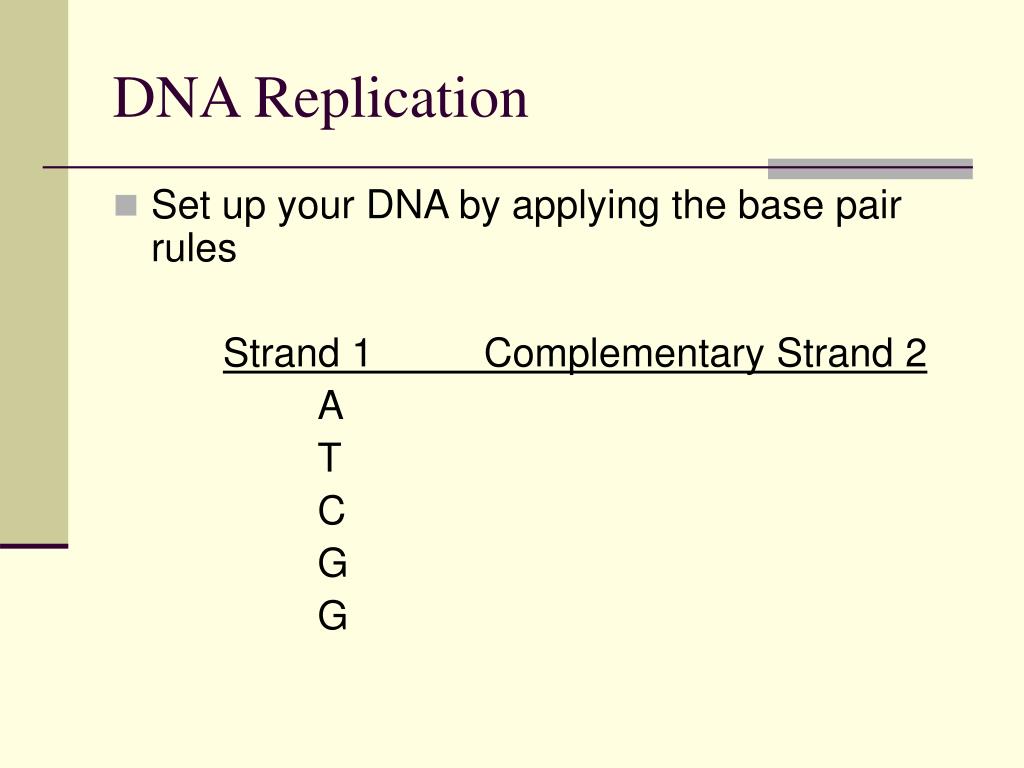Viewport: 1024px width, 768px height.
Task: Click the word 'Replication' in title
Action: click(391, 99)
